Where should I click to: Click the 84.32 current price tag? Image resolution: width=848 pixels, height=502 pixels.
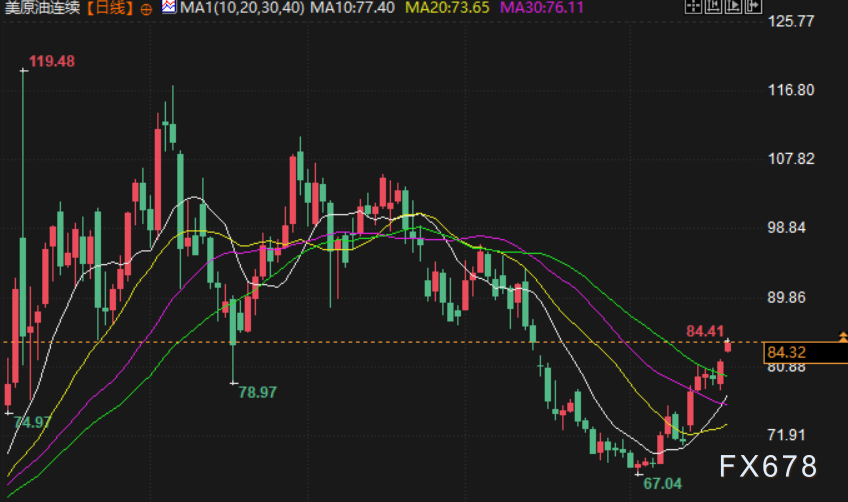[x=786, y=353]
